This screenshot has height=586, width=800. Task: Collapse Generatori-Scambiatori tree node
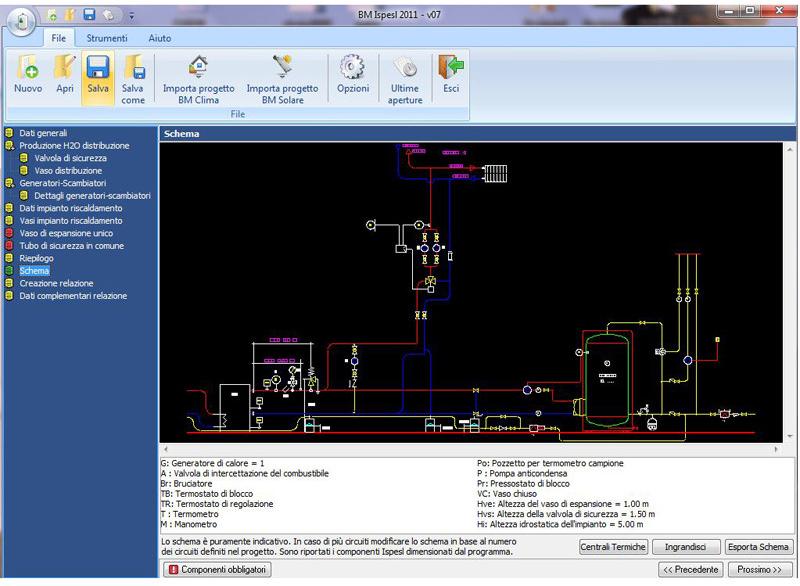coord(9,183)
